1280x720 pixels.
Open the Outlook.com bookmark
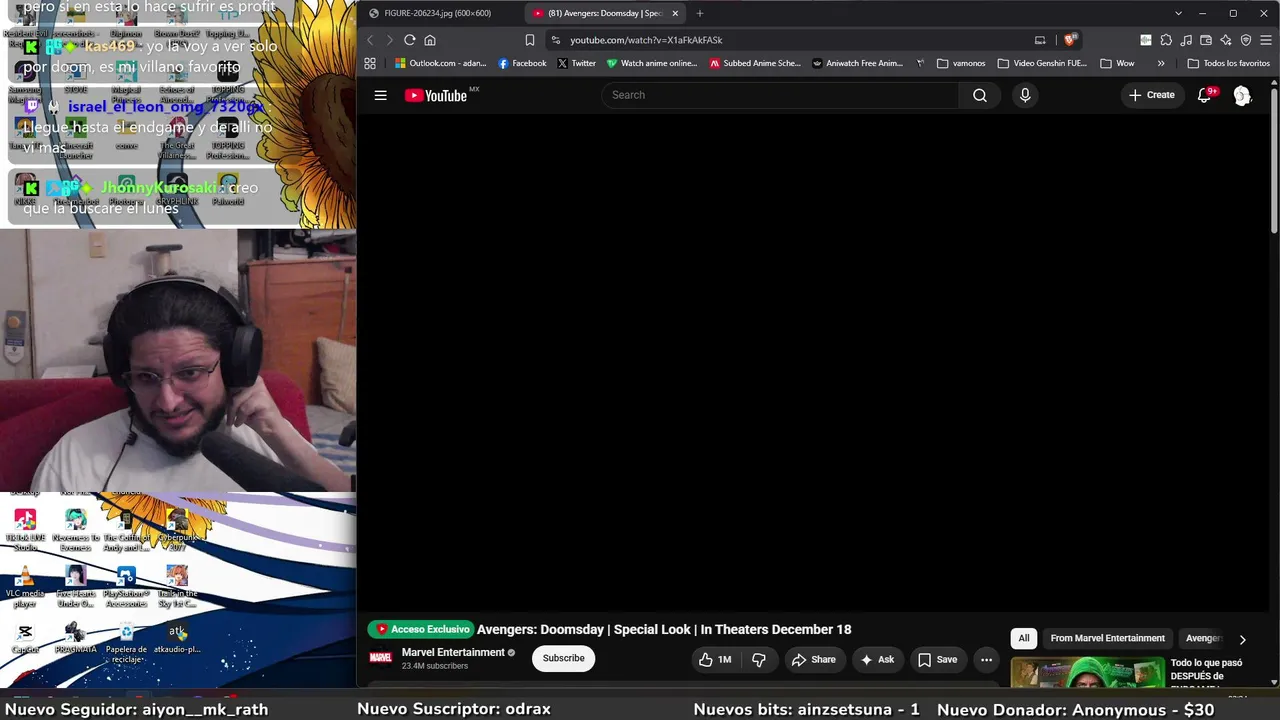tap(440, 63)
